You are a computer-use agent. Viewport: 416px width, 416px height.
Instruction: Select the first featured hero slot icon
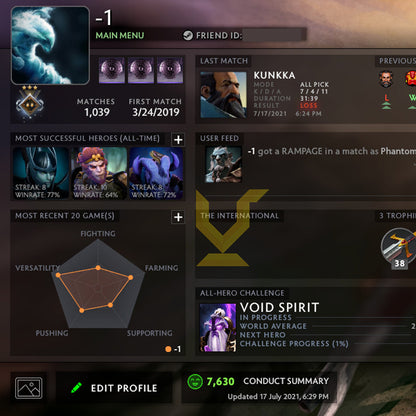(x=112, y=70)
